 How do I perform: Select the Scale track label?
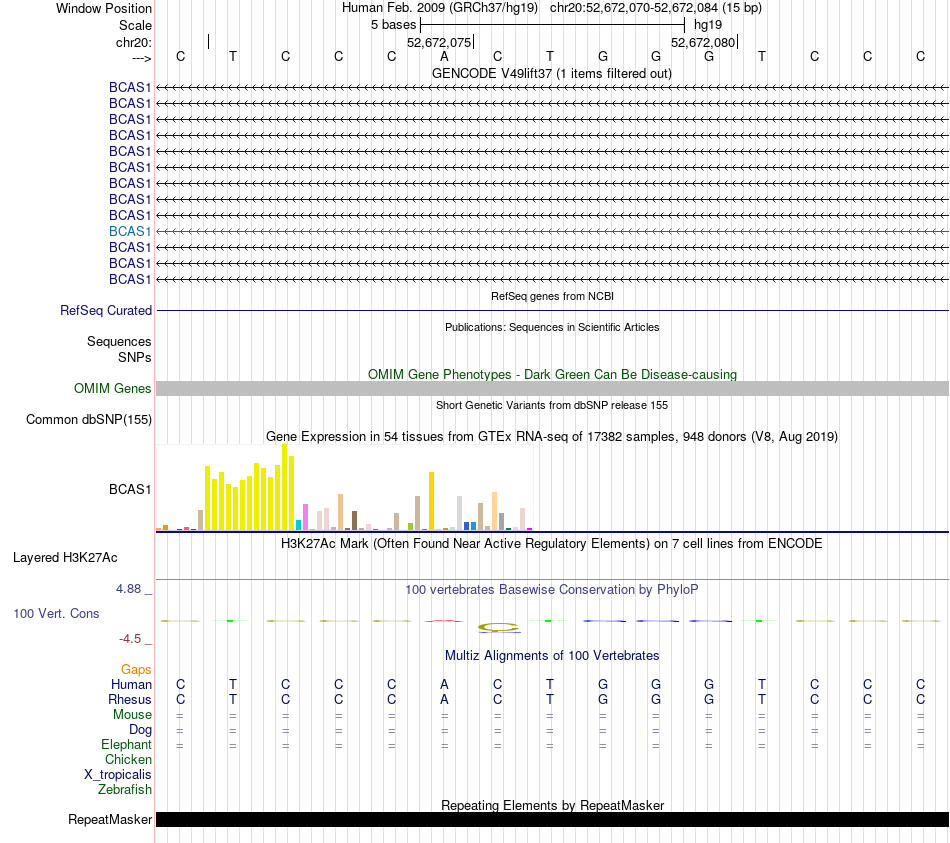[135, 25]
